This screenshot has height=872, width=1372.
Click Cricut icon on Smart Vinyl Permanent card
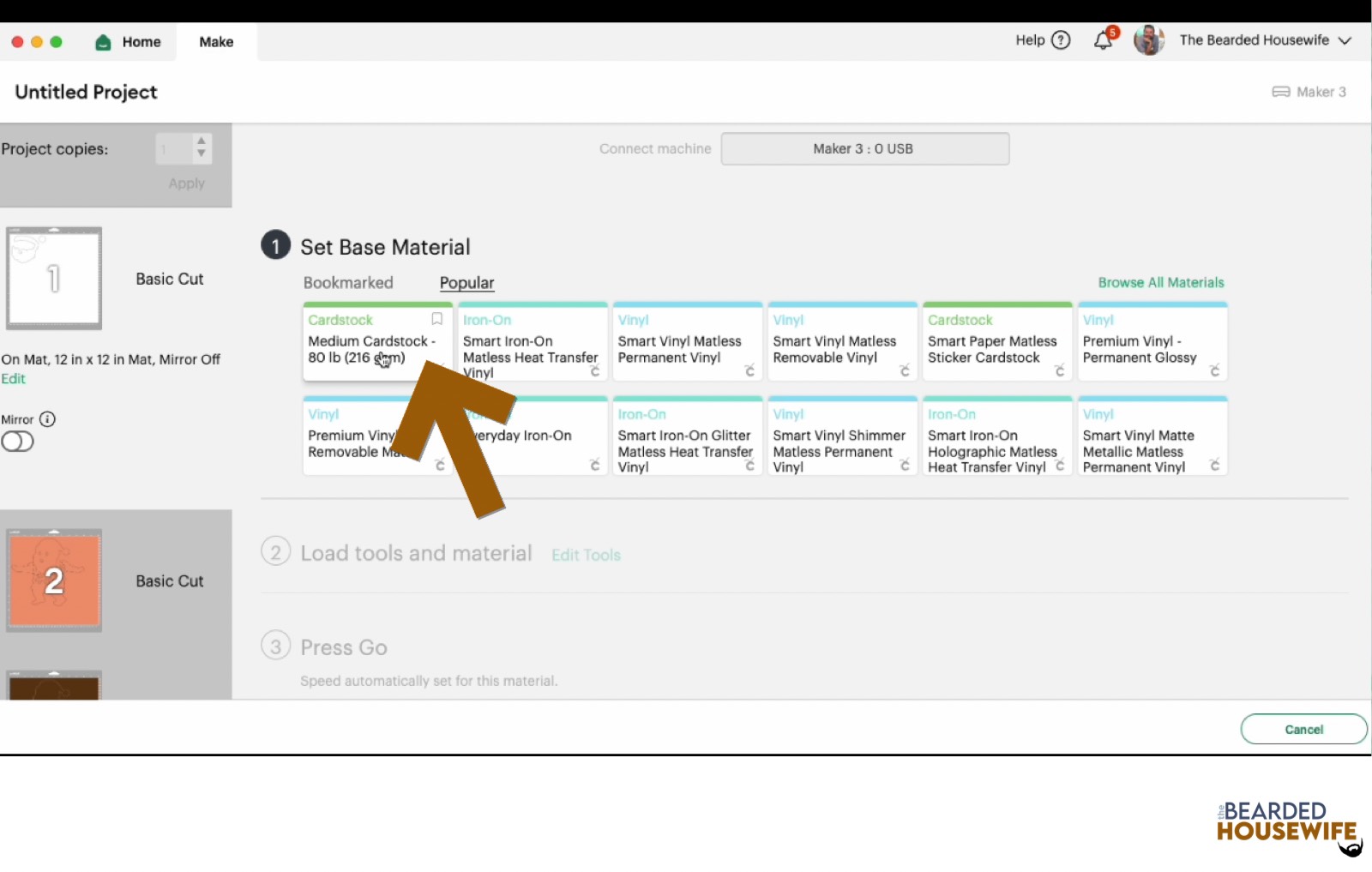point(750,370)
